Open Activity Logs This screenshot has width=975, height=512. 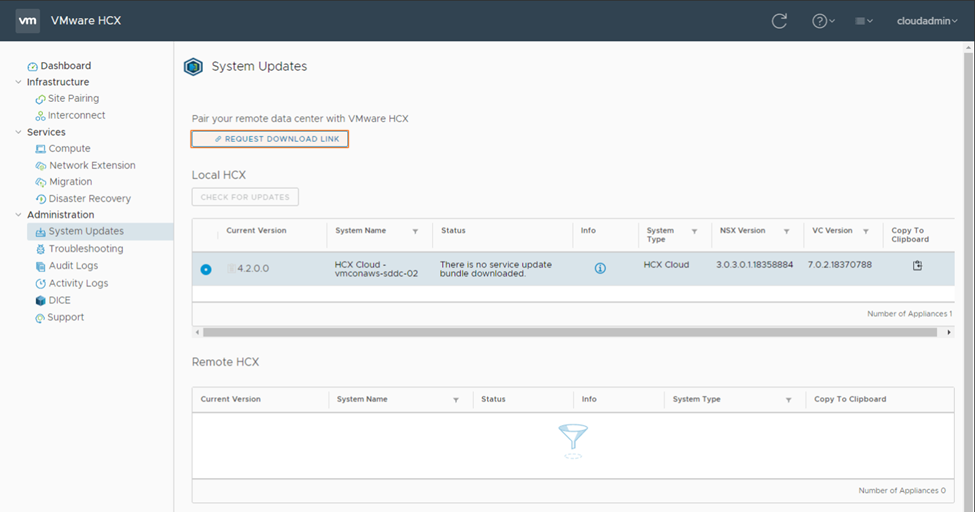click(x=78, y=283)
